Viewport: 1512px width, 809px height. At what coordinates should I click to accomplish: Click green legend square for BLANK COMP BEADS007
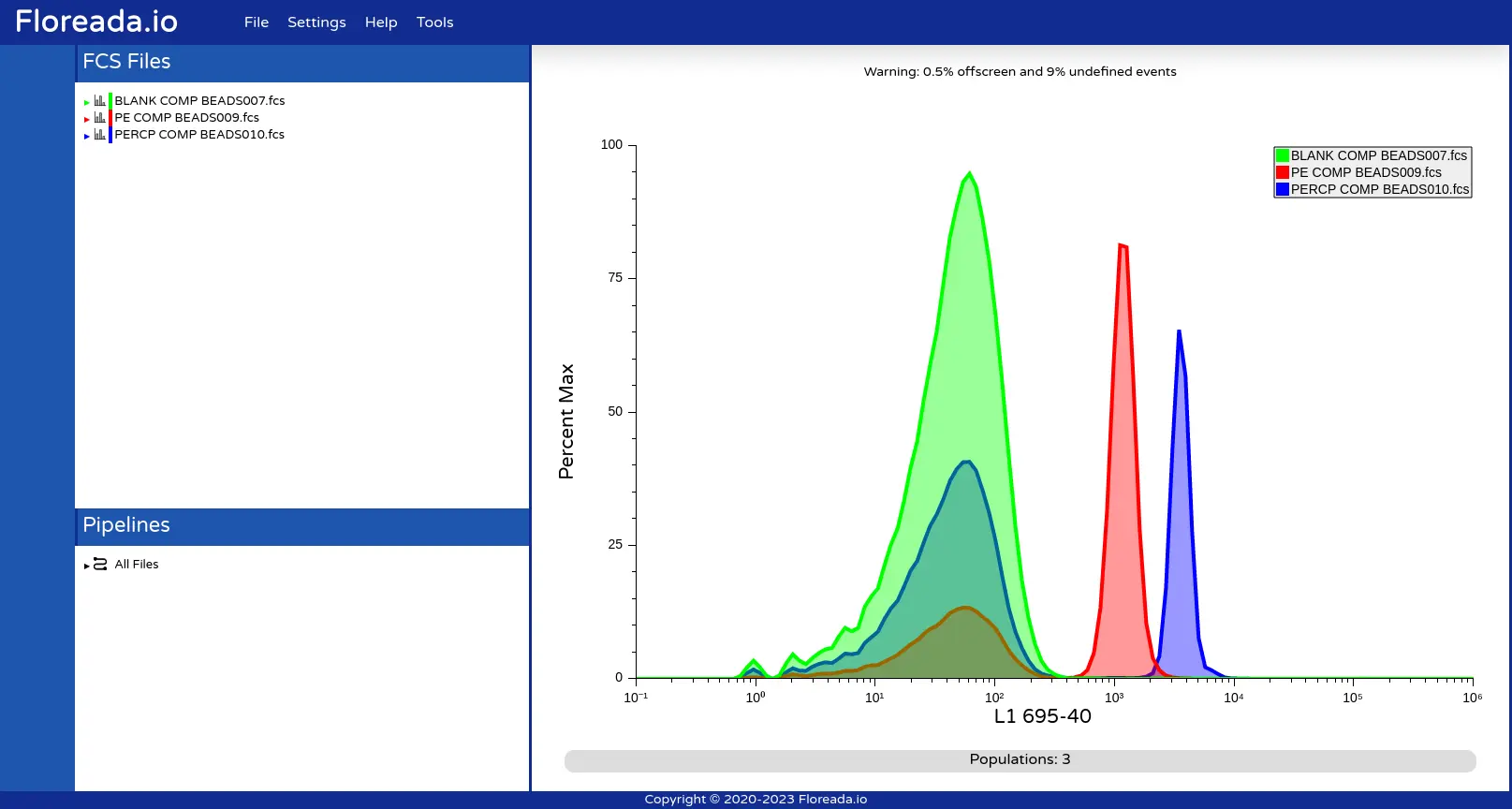(1282, 155)
